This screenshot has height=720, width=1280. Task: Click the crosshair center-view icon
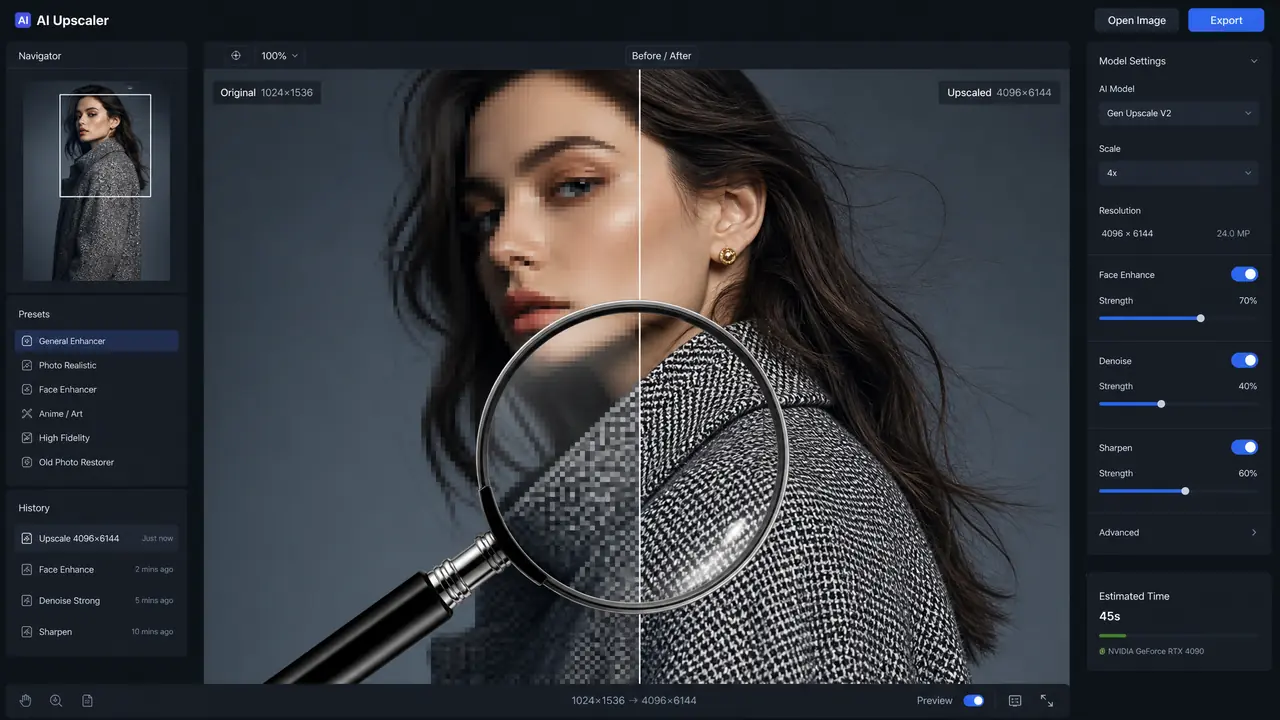236,56
